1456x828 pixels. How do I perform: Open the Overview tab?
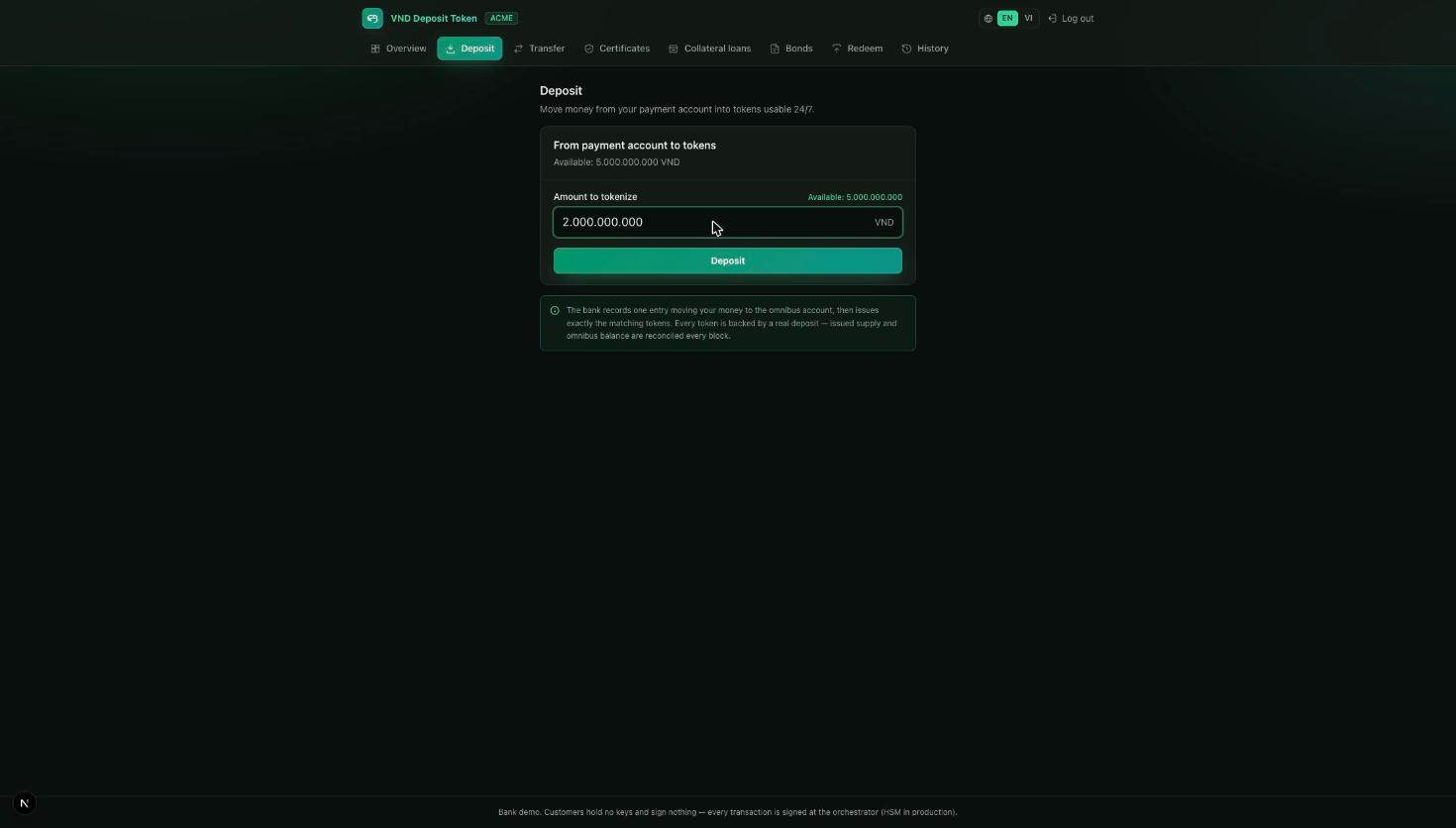click(398, 49)
